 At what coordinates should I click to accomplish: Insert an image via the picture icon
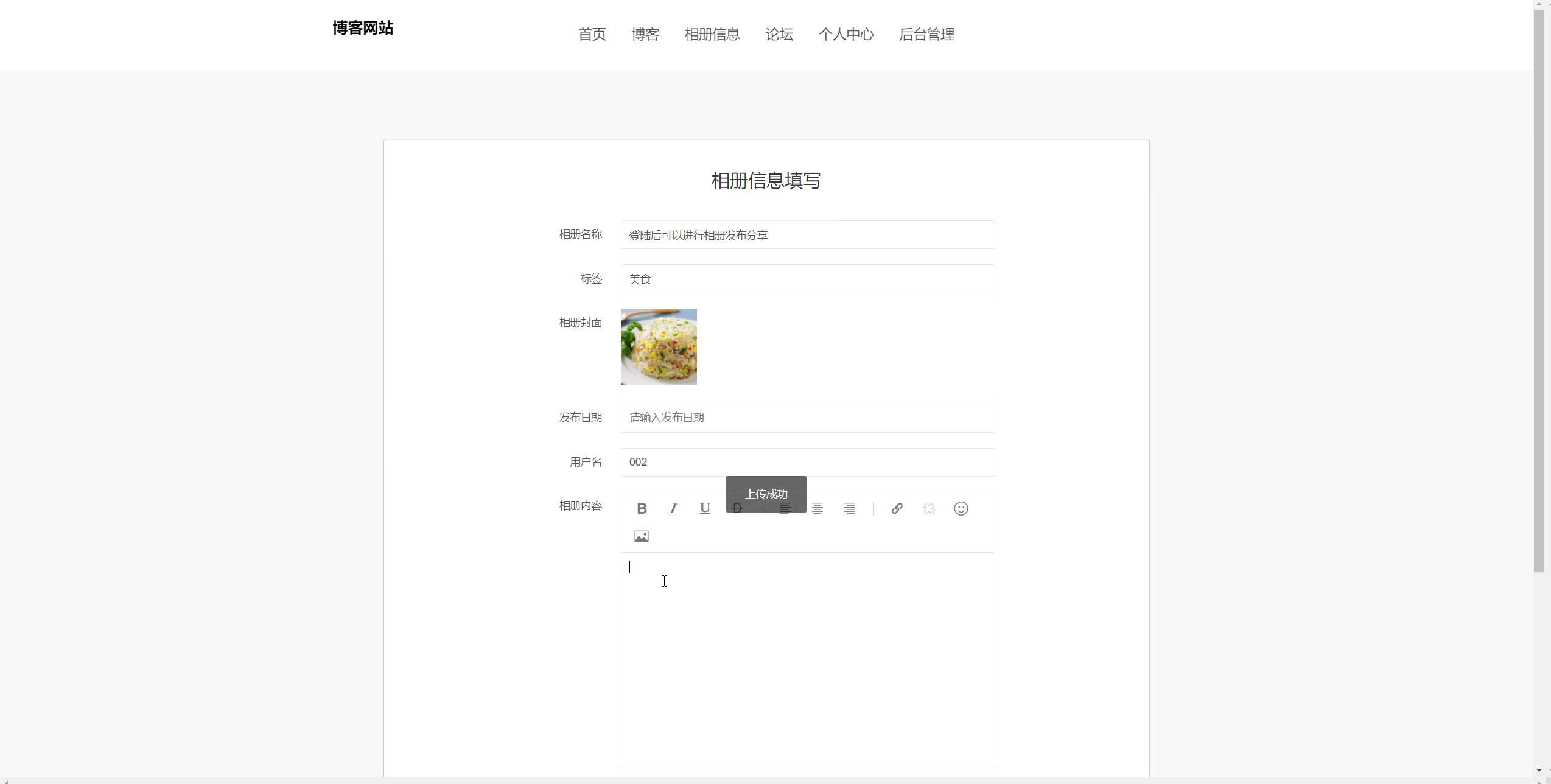[641, 536]
